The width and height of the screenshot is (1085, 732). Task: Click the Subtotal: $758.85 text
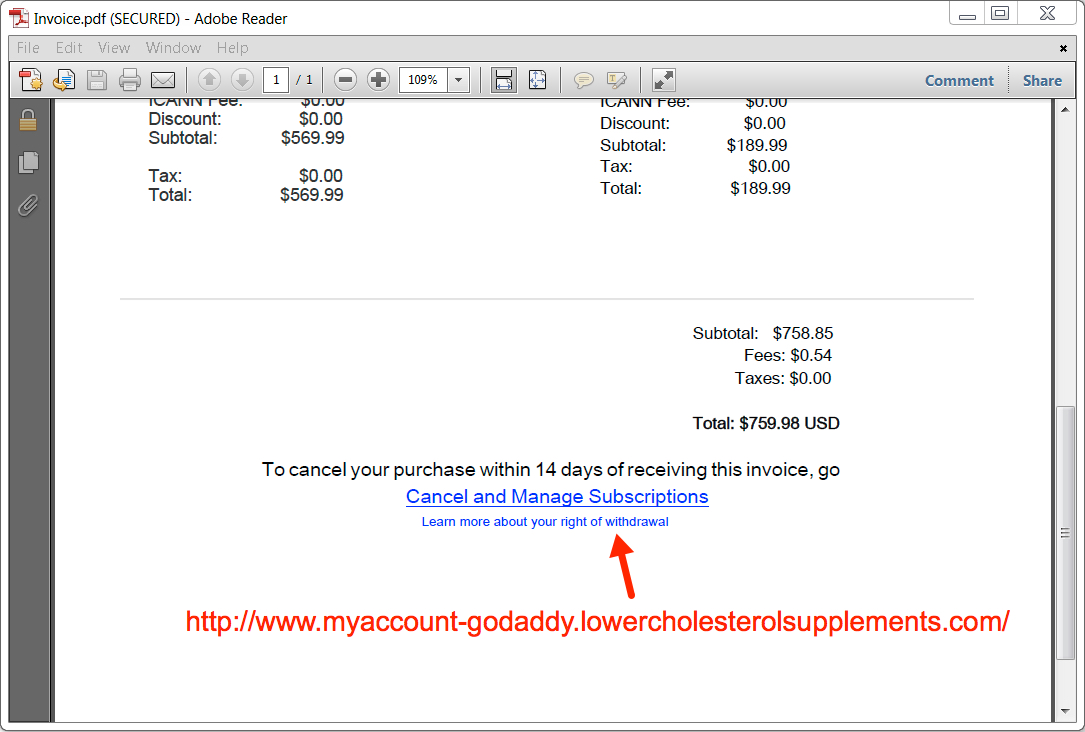(763, 333)
